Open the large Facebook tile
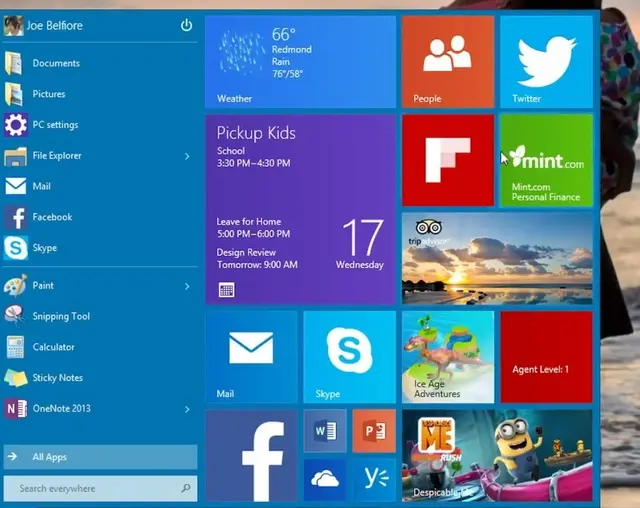 pos(251,455)
